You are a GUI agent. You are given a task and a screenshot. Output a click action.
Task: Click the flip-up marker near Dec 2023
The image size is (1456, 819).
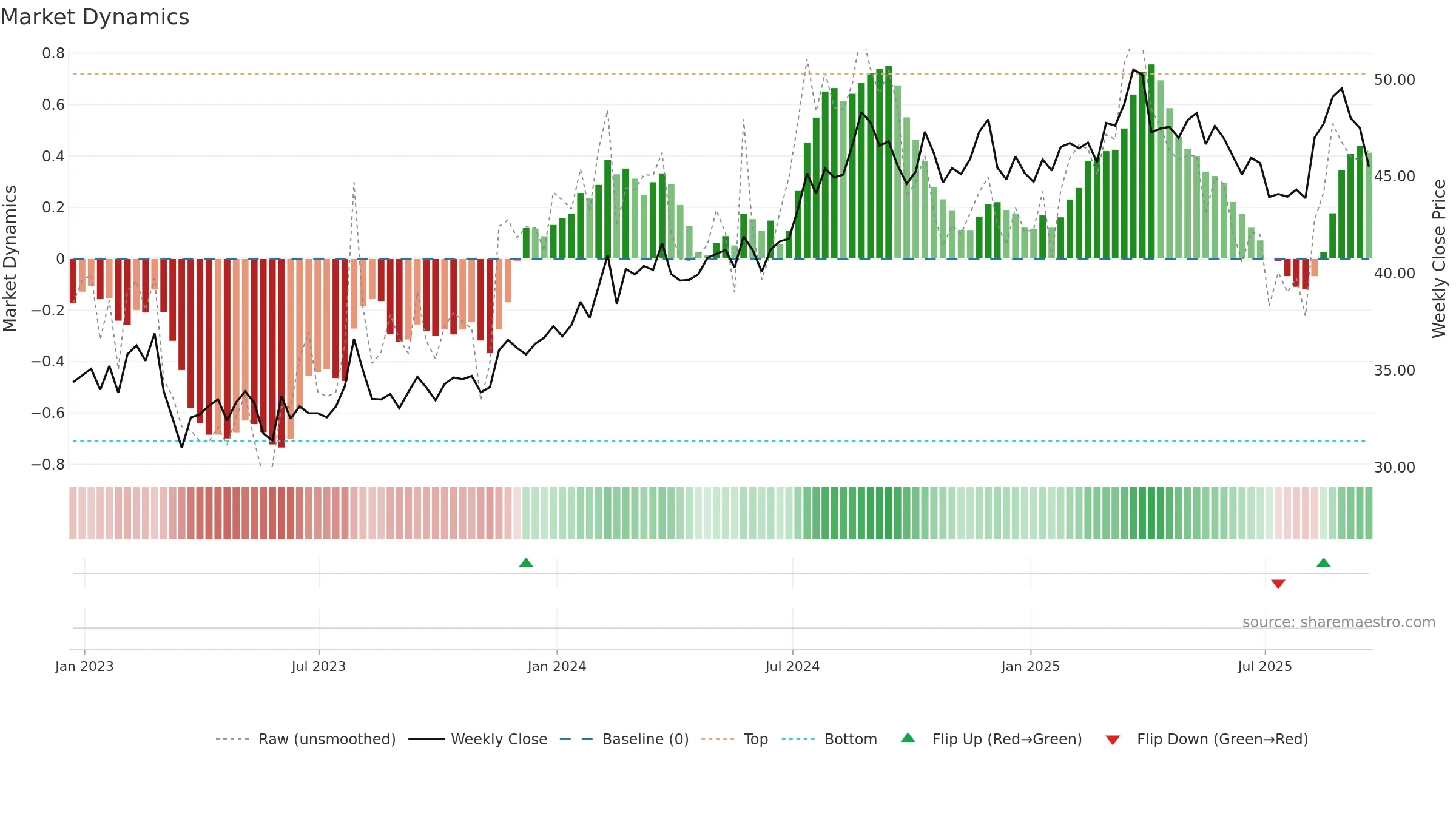(x=526, y=563)
